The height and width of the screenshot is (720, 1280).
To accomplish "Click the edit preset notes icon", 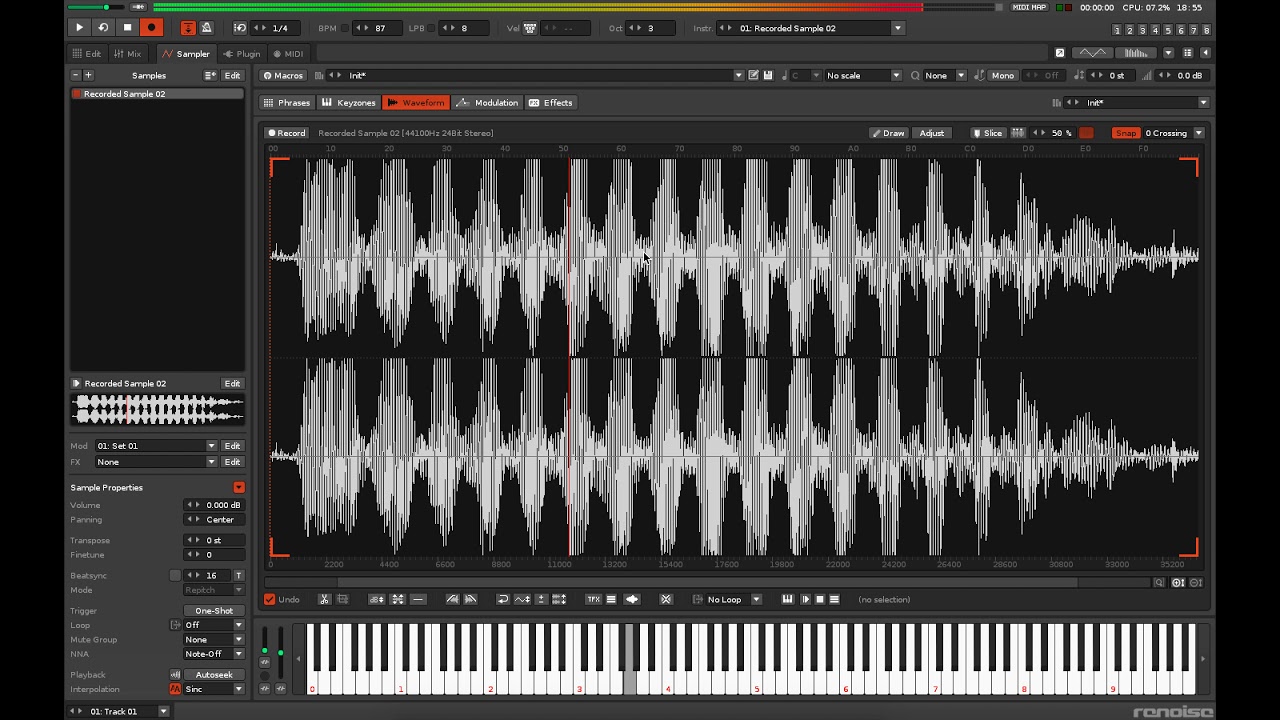I will (754, 75).
